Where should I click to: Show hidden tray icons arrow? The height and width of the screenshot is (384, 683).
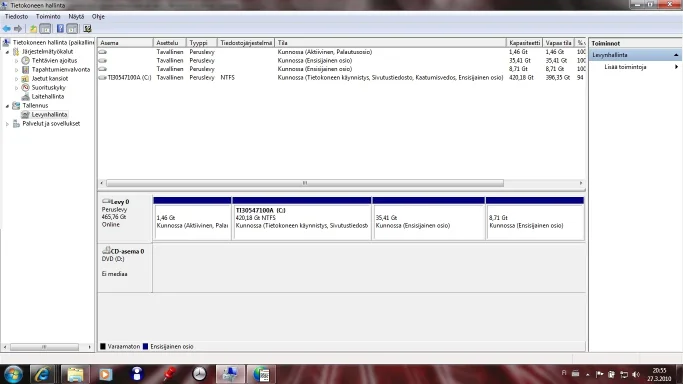588,374
